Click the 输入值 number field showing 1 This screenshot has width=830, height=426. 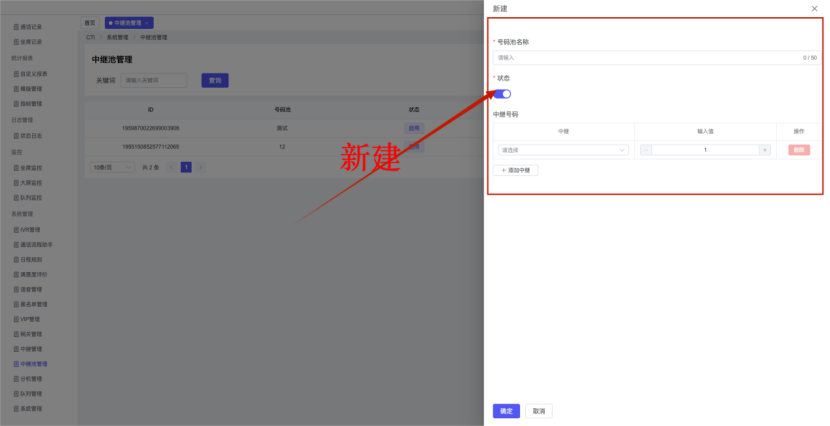pos(705,150)
